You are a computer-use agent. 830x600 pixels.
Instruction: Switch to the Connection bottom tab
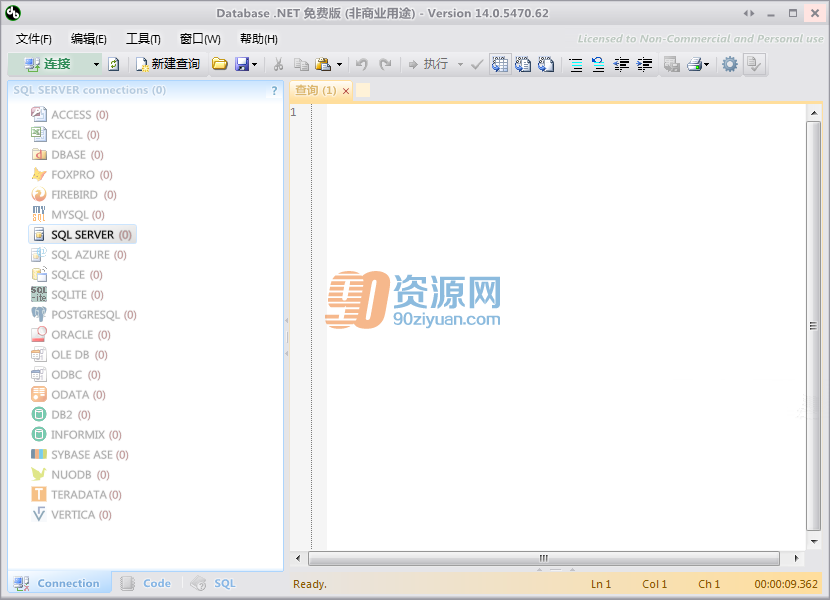tap(57, 583)
